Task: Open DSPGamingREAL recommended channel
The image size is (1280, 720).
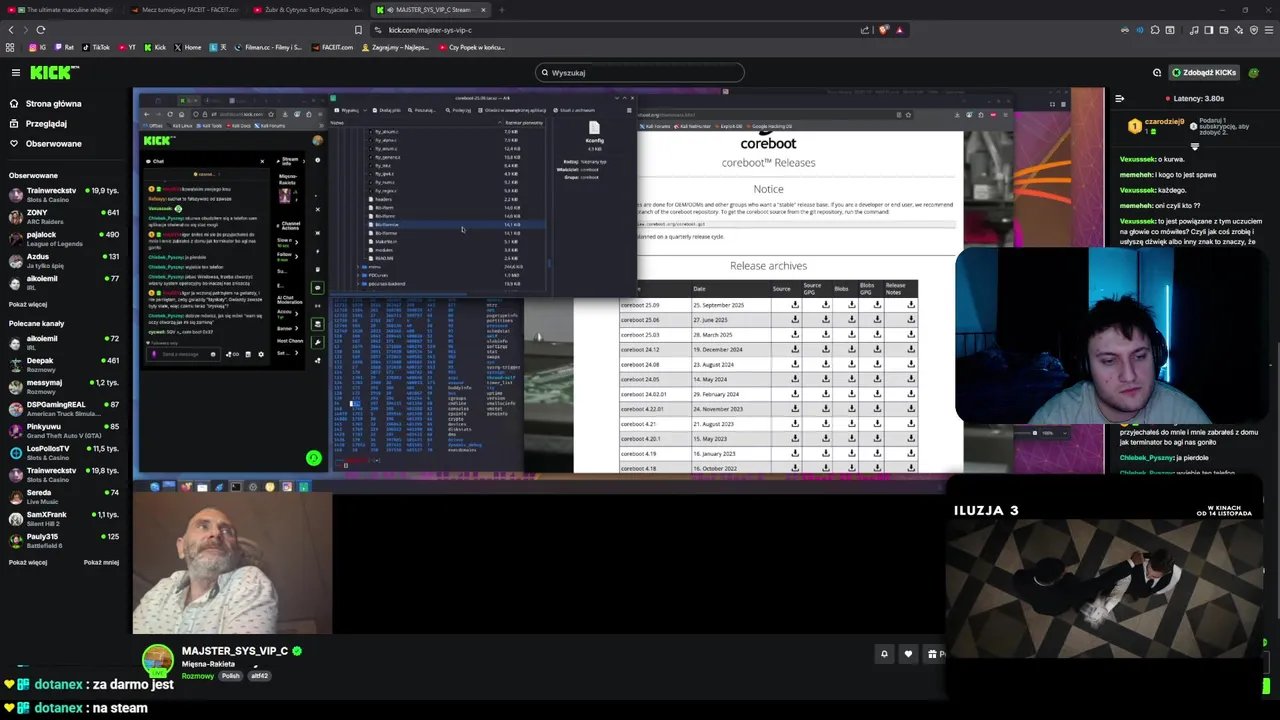Action: tap(64, 408)
